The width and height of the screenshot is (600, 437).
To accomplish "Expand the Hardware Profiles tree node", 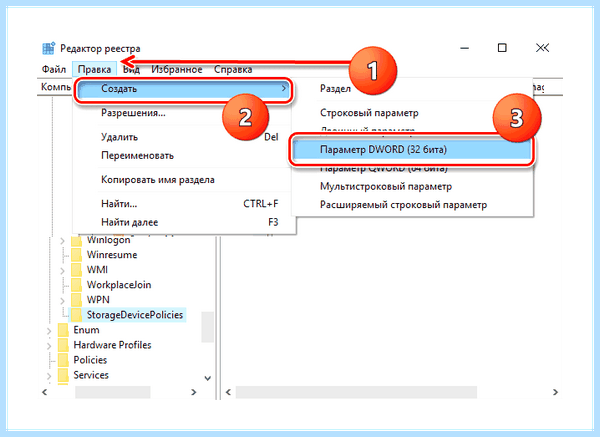I will [49, 346].
